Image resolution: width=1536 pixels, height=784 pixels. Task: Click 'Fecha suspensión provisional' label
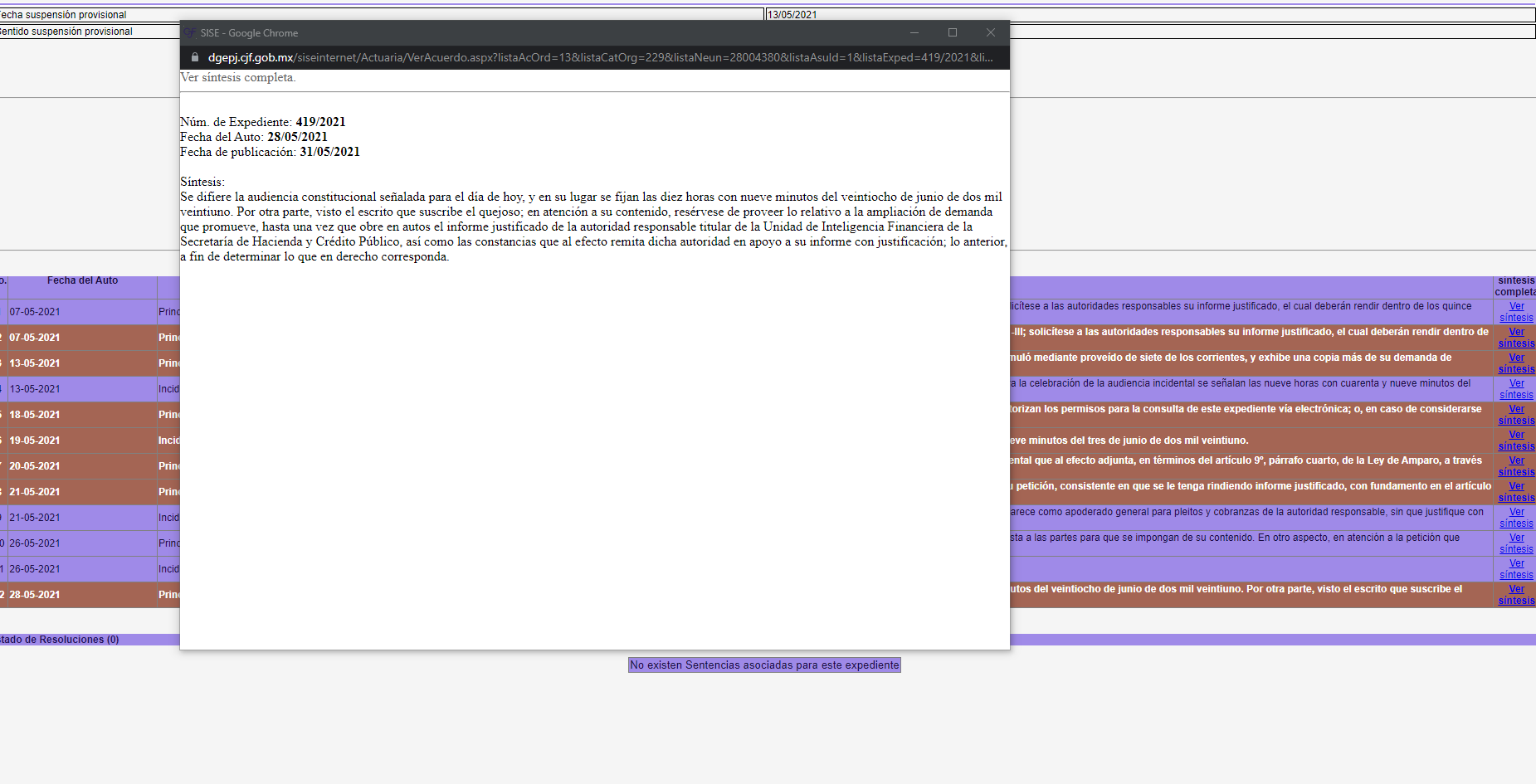(63, 15)
